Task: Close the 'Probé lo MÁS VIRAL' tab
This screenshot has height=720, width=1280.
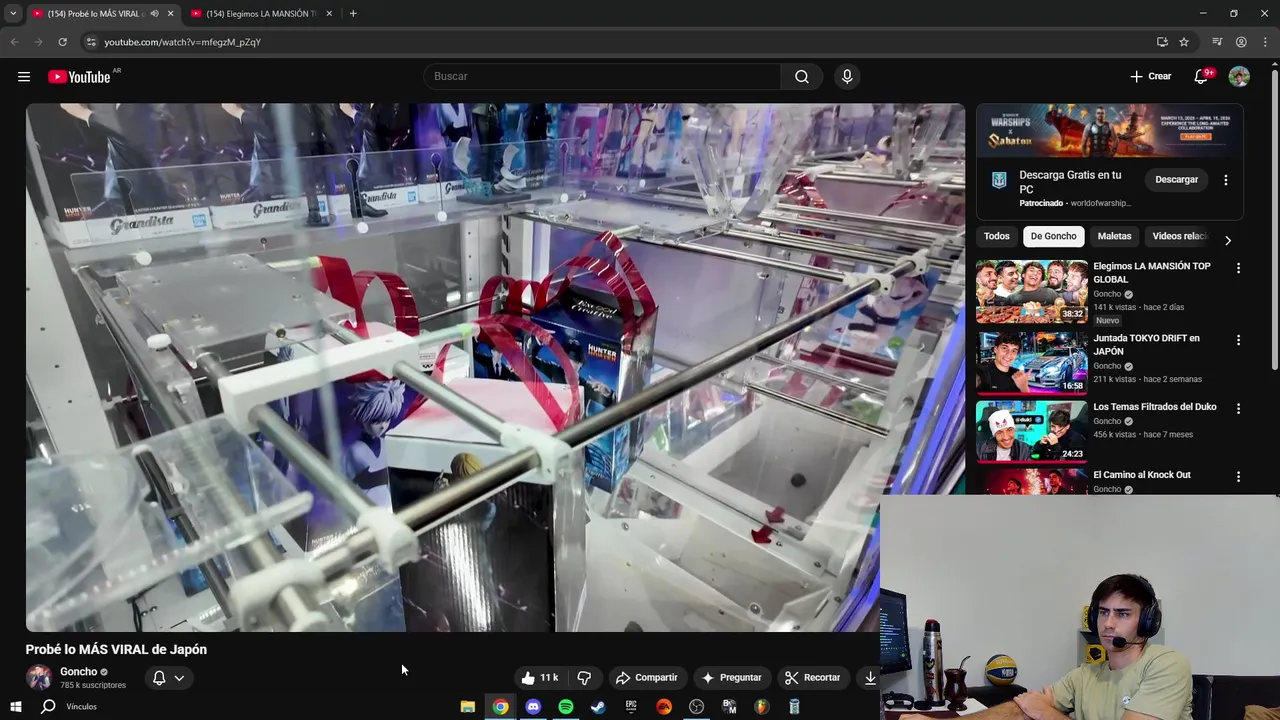Action: pyautogui.click(x=171, y=14)
